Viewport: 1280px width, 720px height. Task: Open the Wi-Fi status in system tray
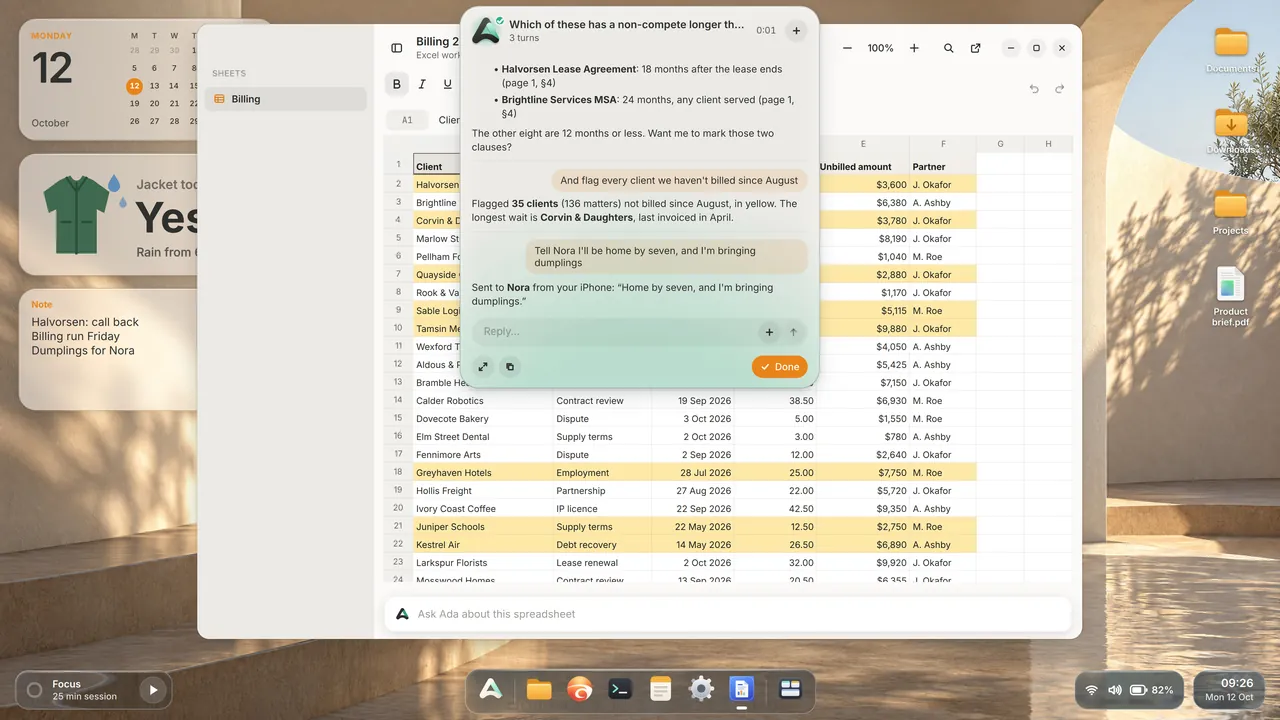pos(1091,690)
